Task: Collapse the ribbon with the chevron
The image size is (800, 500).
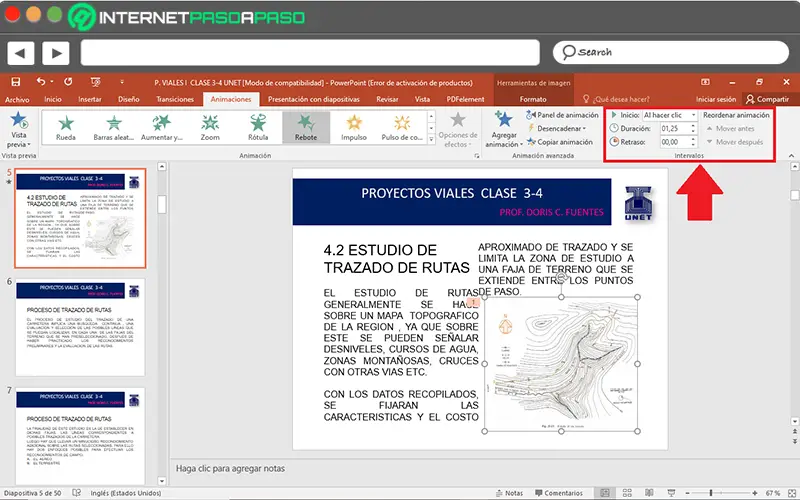Action: click(791, 156)
